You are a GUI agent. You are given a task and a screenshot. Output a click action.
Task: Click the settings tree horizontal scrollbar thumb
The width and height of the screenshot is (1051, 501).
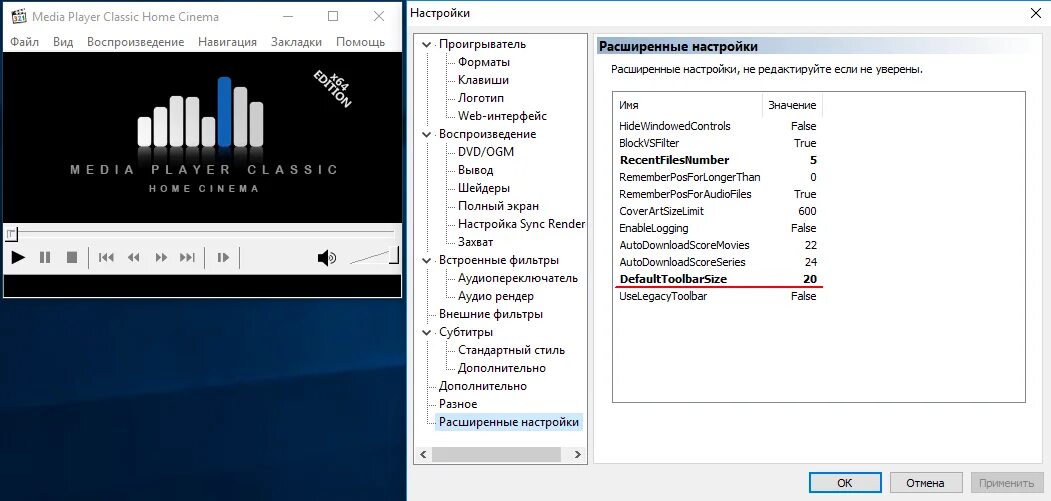[x=496, y=455]
